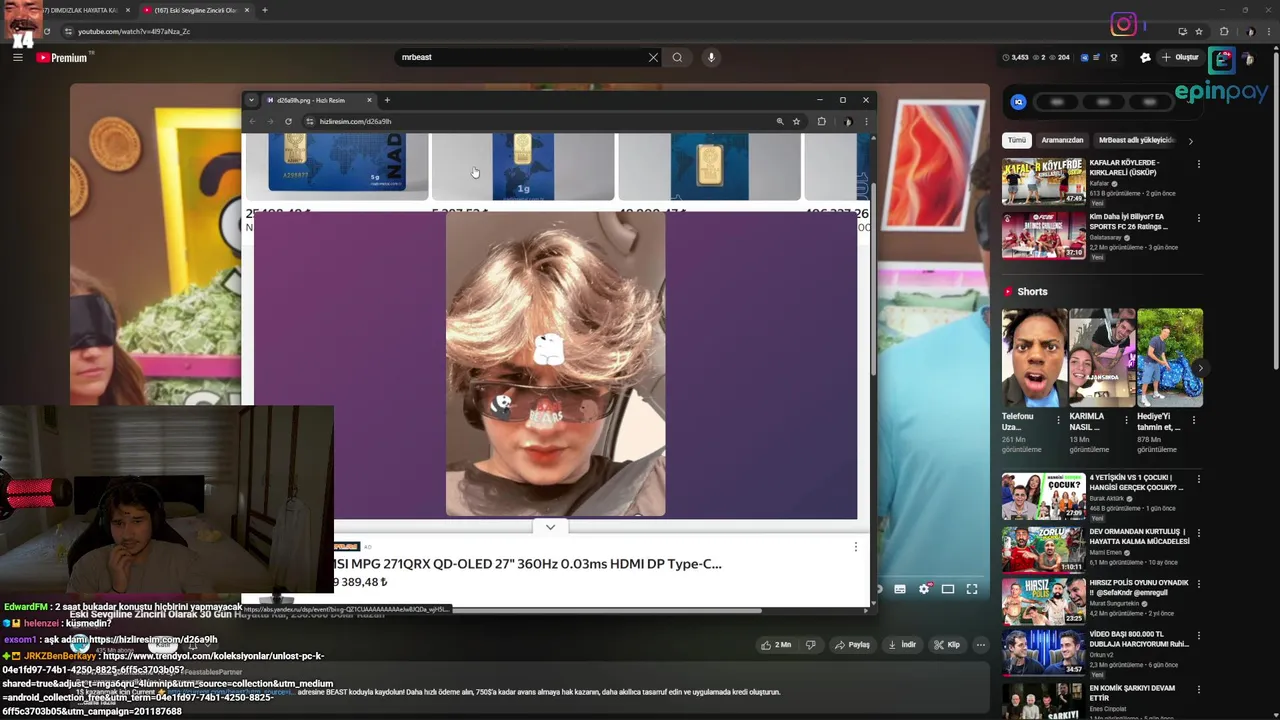Share video using Paylaş button
The height and width of the screenshot is (720, 1280).
point(853,645)
